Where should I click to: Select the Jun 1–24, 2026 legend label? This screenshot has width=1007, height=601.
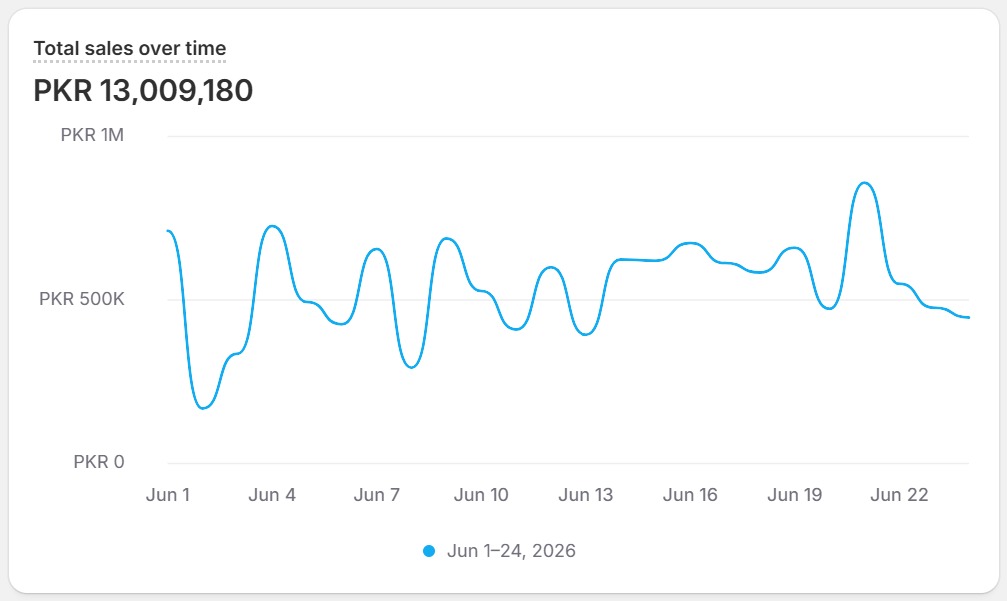click(x=511, y=551)
